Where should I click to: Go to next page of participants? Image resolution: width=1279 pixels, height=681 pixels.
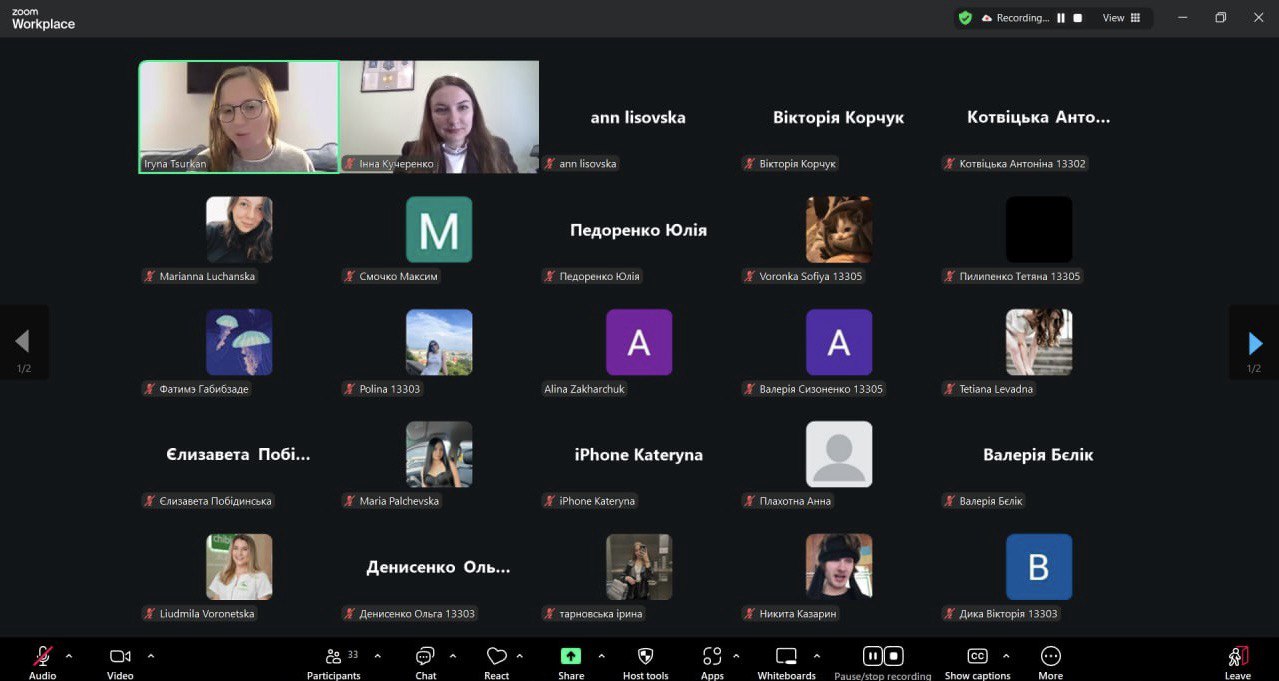[x=1255, y=343]
